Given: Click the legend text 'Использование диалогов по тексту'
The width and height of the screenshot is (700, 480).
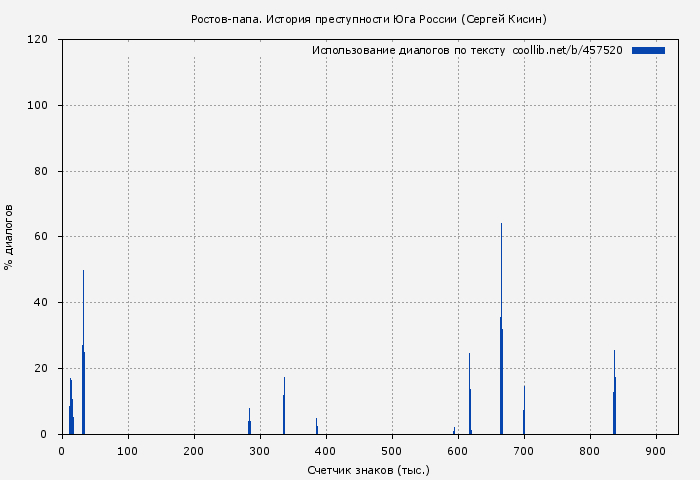Looking at the screenshot, I should pyautogui.click(x=408, y=50).
